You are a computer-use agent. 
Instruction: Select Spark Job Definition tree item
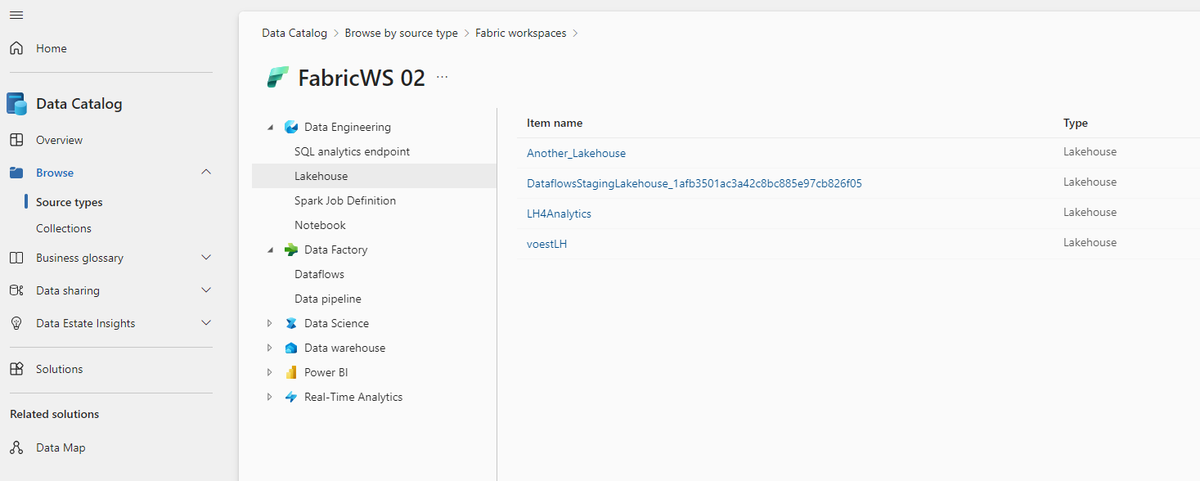(x=345, y=201)
